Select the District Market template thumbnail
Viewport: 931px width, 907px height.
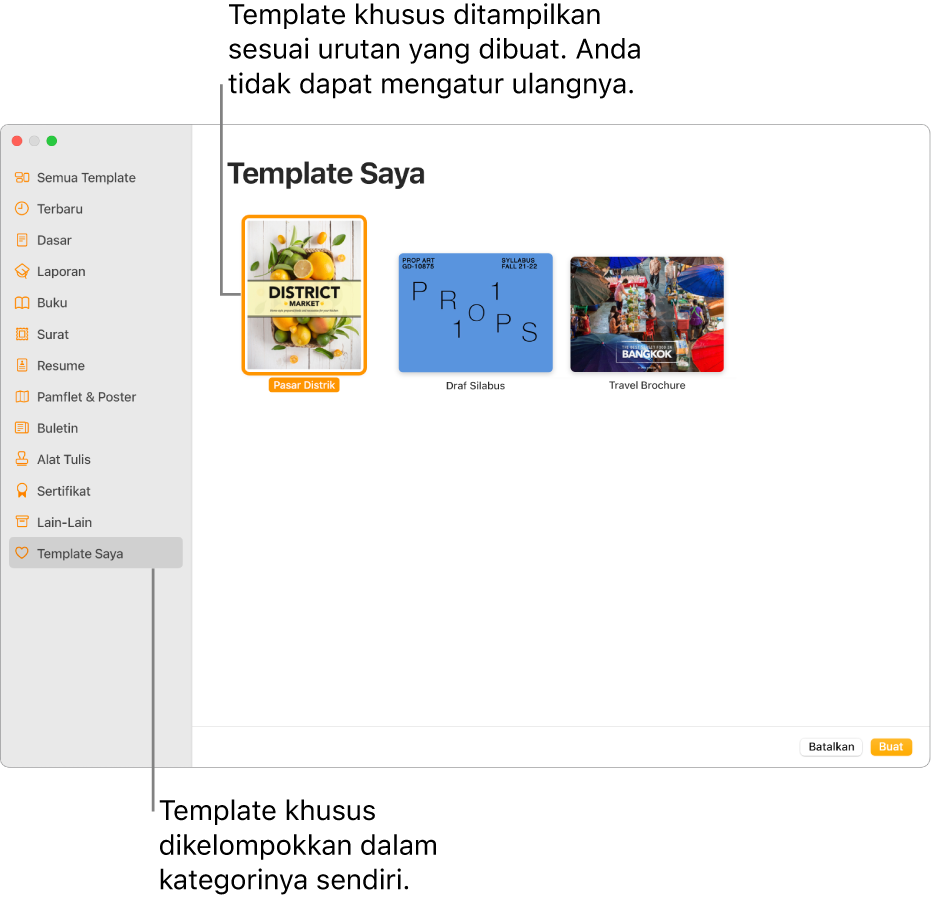[x=304, y=295]
